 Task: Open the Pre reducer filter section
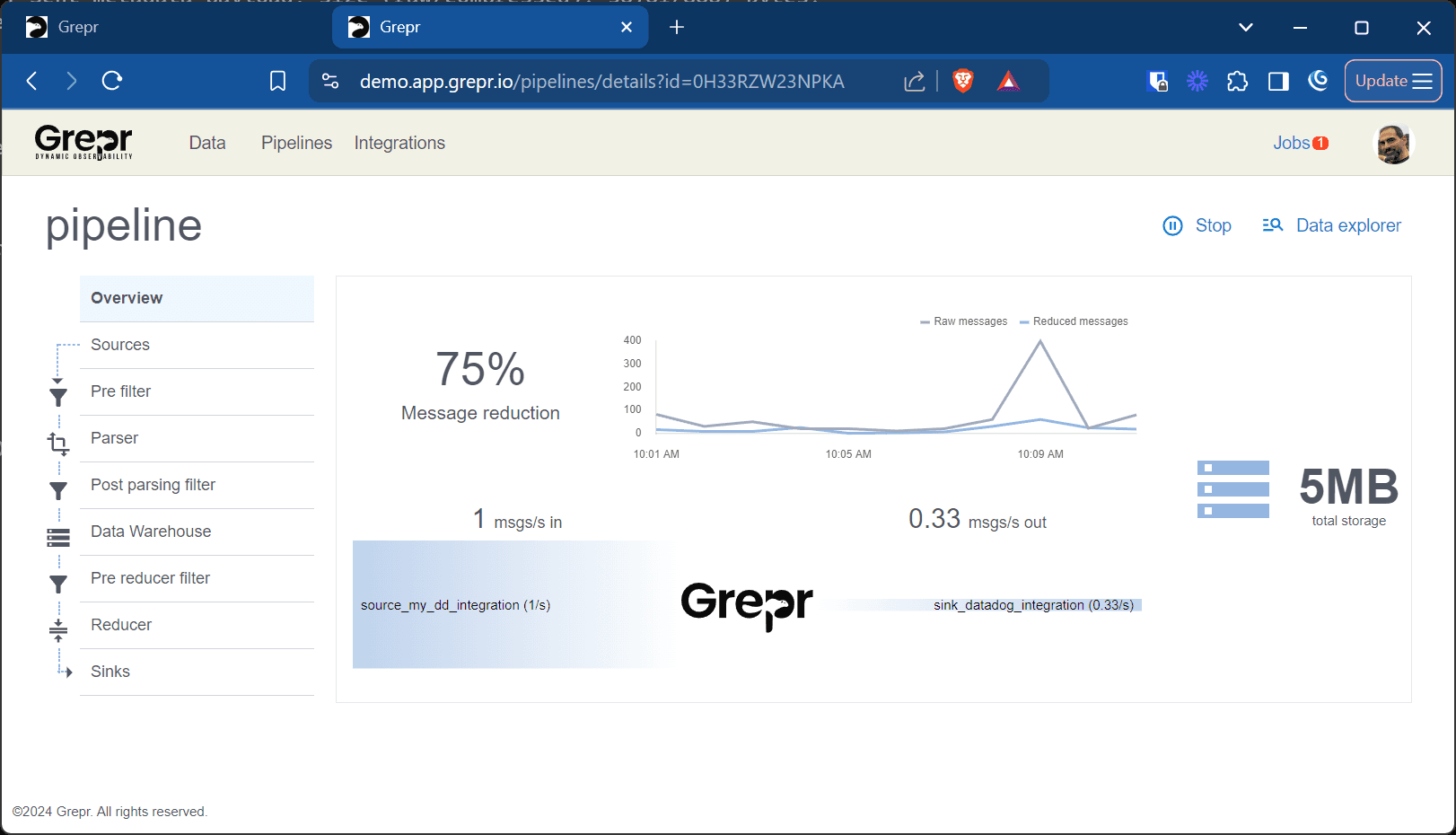[x=197, y=578]
